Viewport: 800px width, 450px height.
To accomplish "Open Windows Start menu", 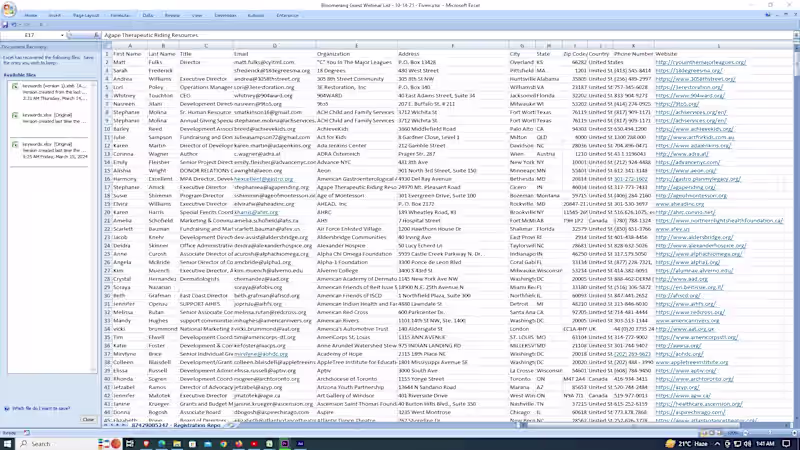I will click(7, 444).
